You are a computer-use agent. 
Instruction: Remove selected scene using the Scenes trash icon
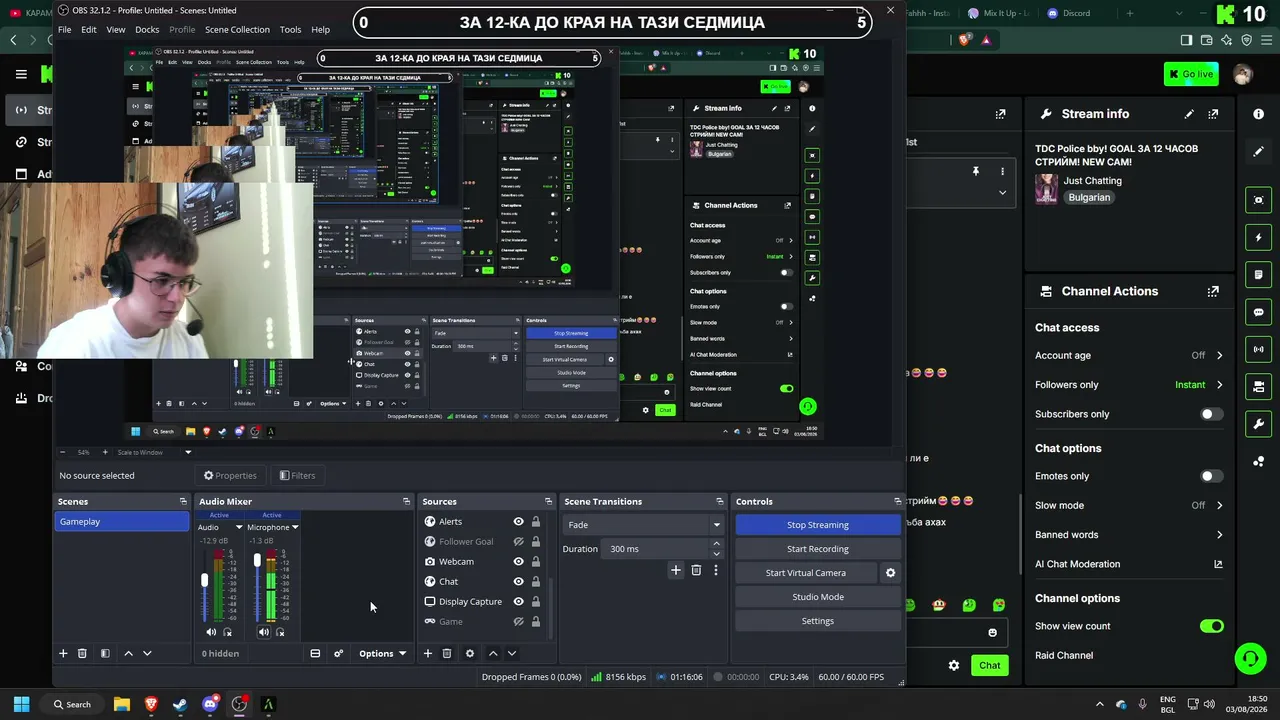82,653
